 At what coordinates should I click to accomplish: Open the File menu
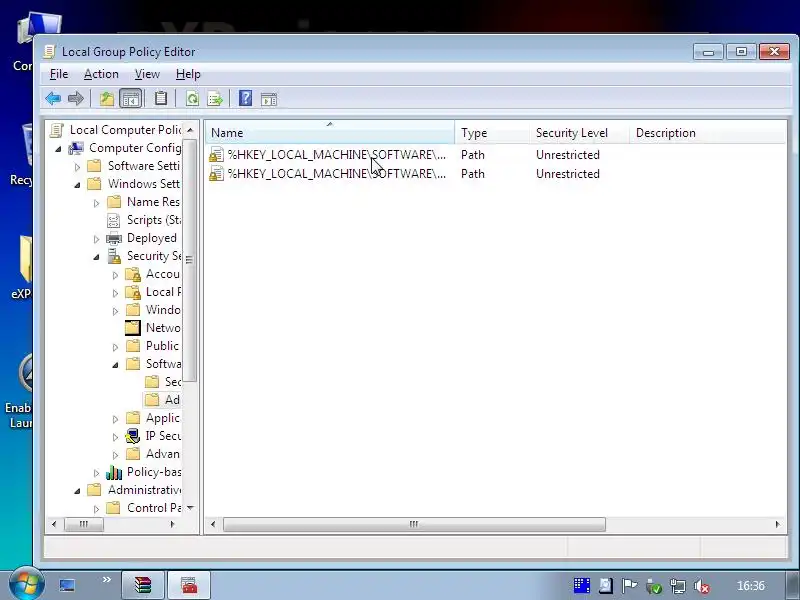[59, 74]
